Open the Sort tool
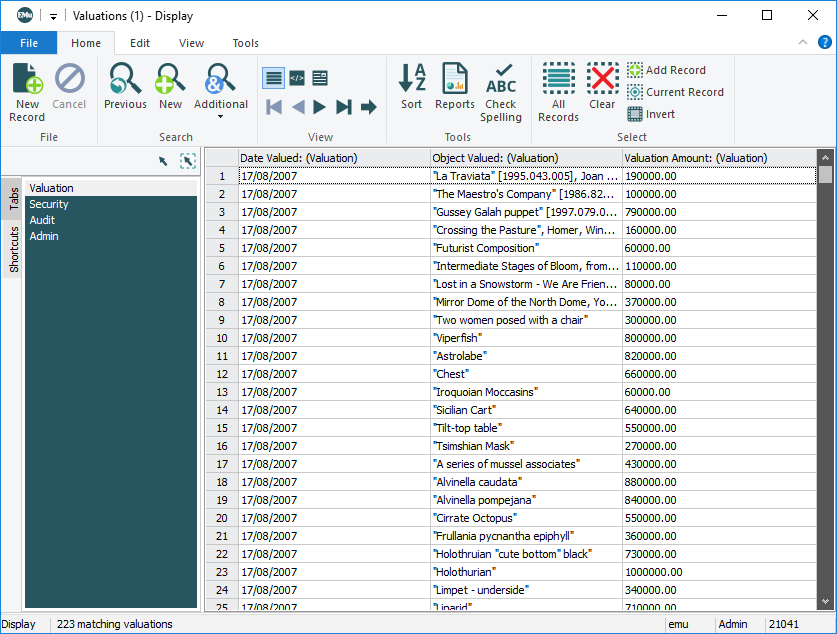Viewport: 837px width, 634px height. 412,87
